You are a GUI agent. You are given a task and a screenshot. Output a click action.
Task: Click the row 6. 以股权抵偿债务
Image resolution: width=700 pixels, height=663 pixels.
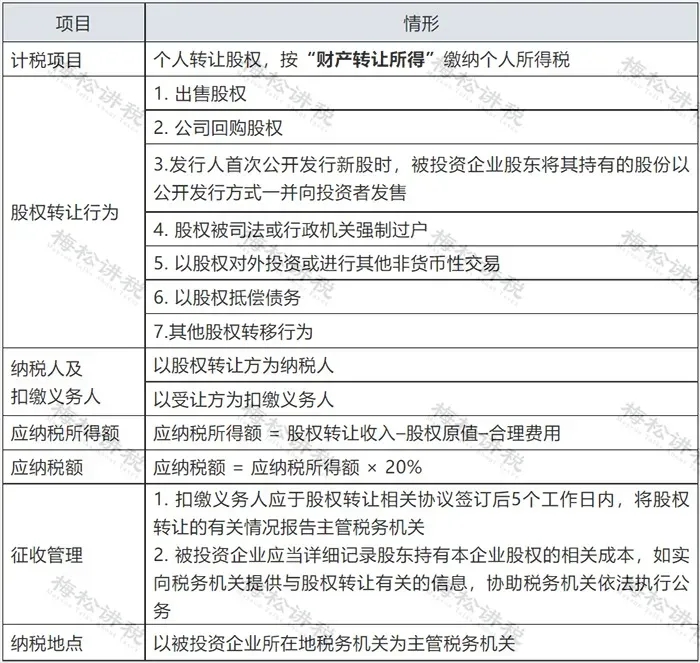click(421, 297)
